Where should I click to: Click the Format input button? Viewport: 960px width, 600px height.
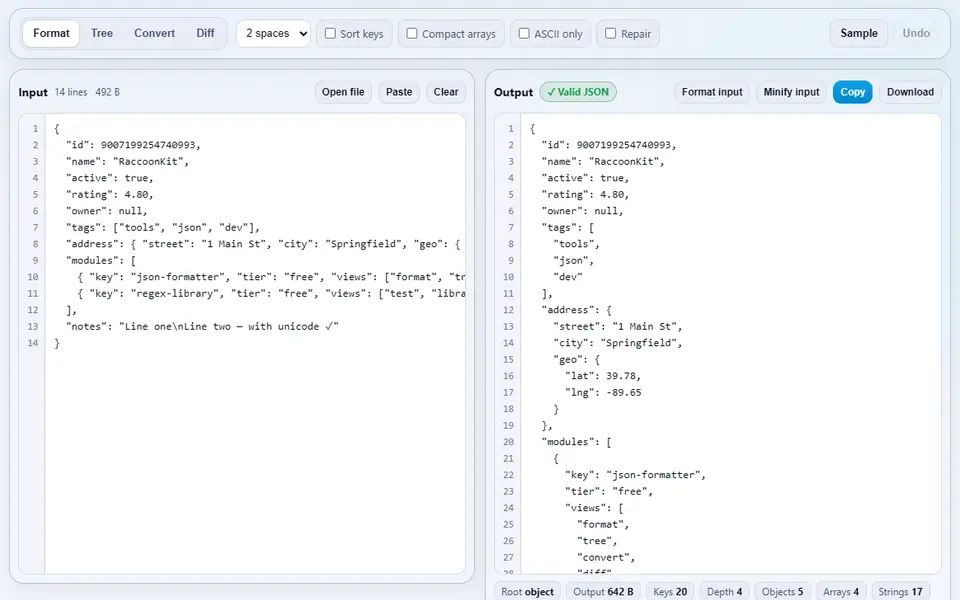(x=712, y=92)
